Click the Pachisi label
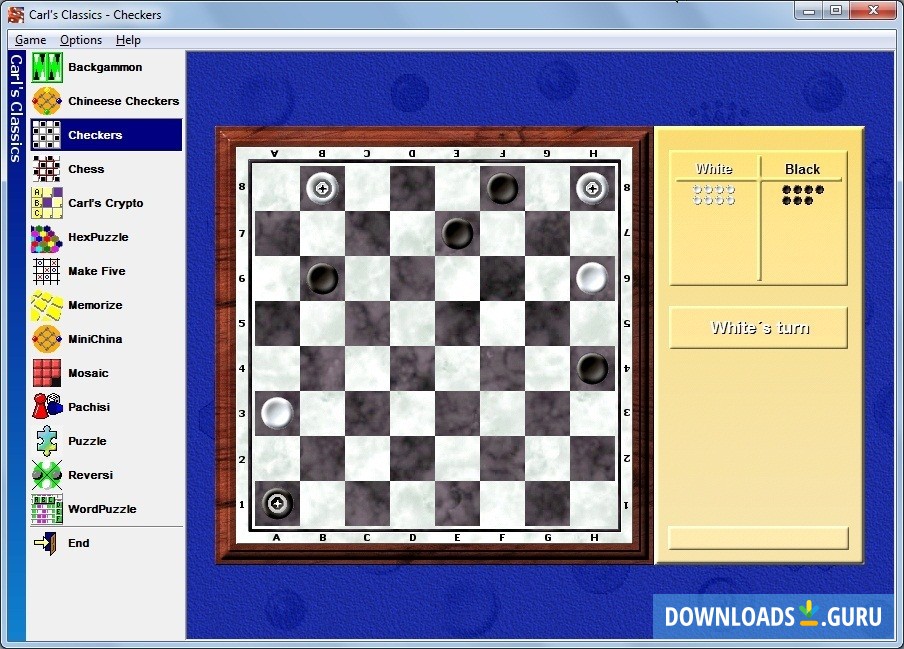 (x=89, y=407)
